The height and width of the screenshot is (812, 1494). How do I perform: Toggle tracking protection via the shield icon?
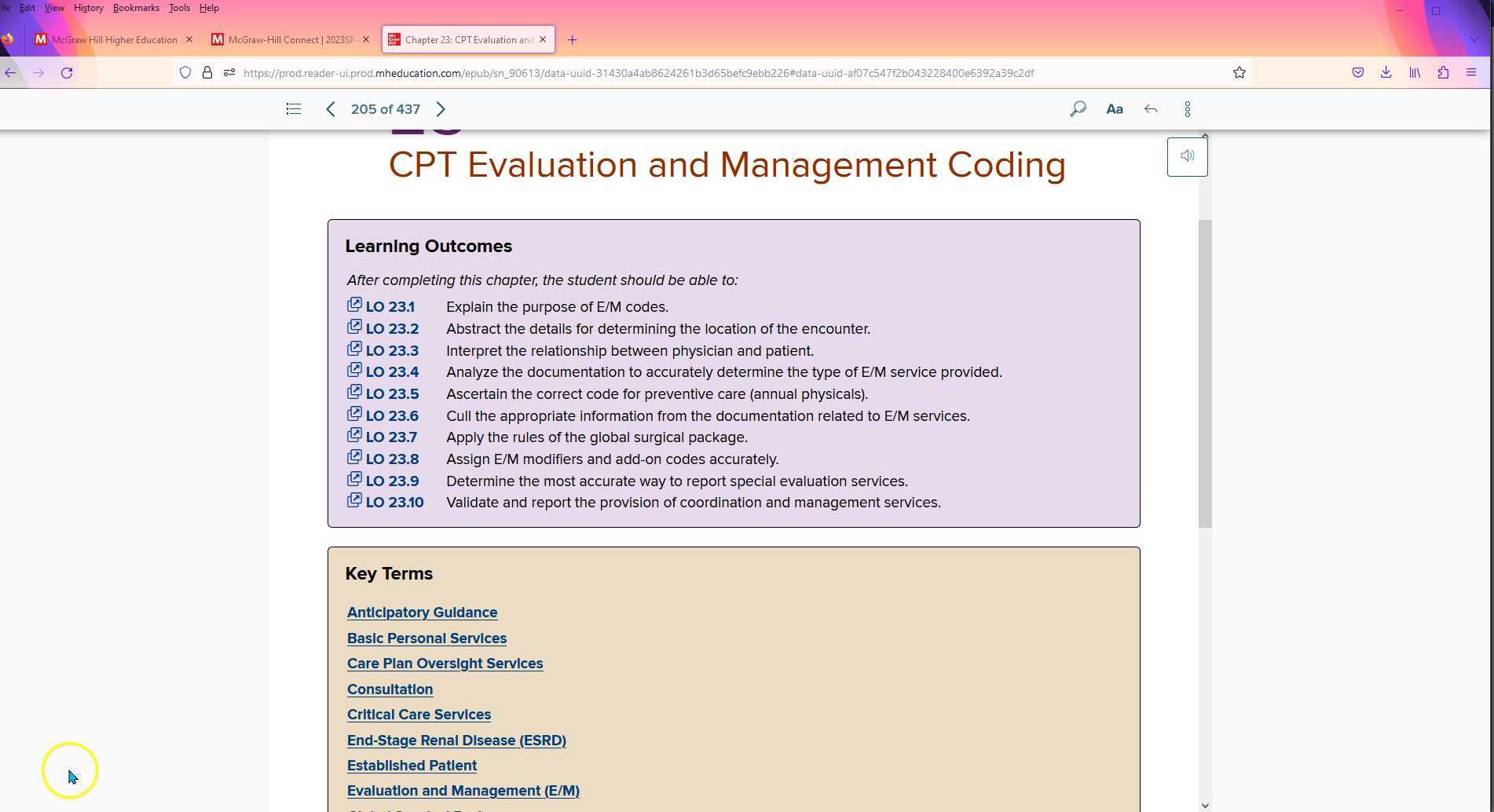coord(185,72)
